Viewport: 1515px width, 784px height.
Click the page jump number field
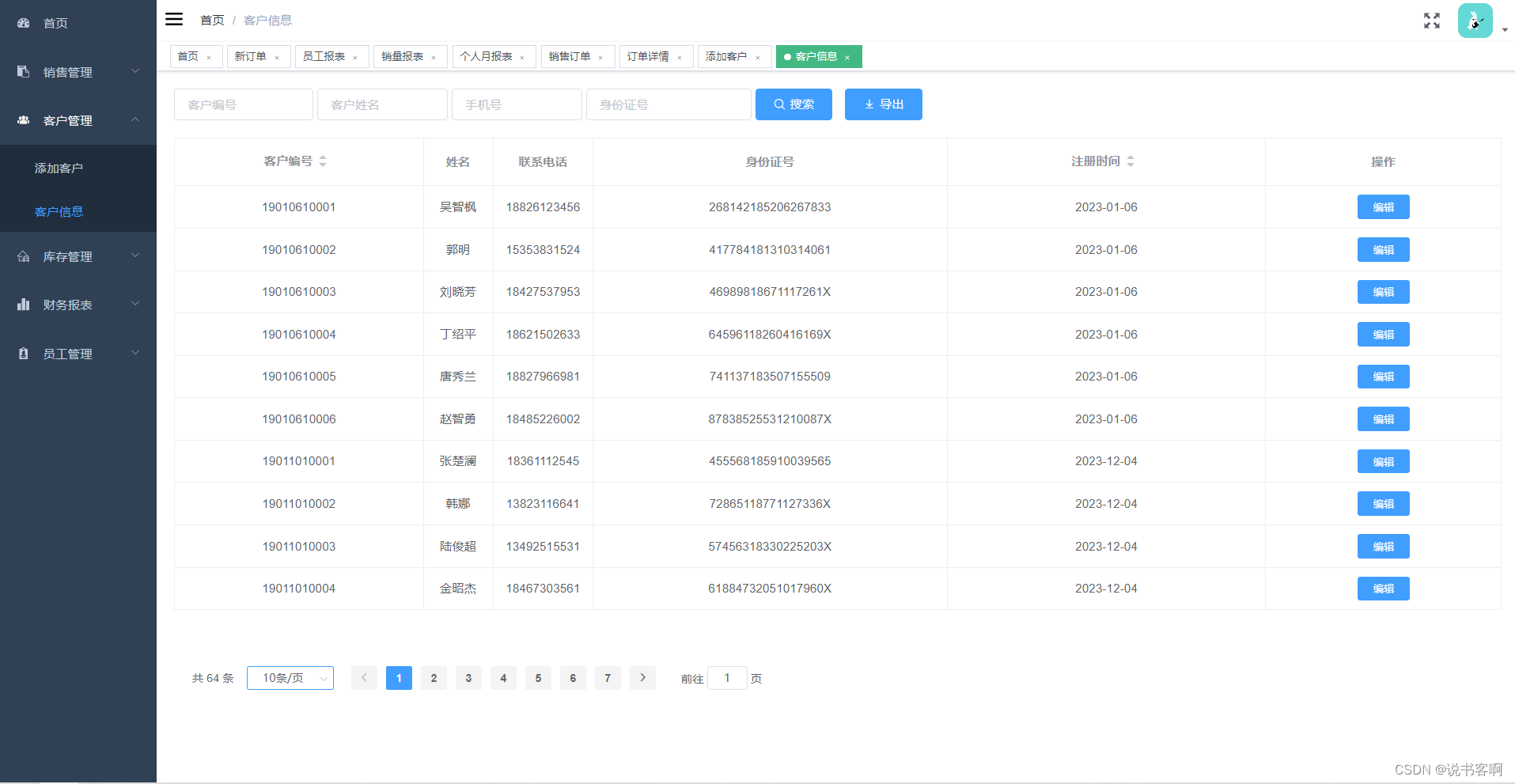pos(727,678)
